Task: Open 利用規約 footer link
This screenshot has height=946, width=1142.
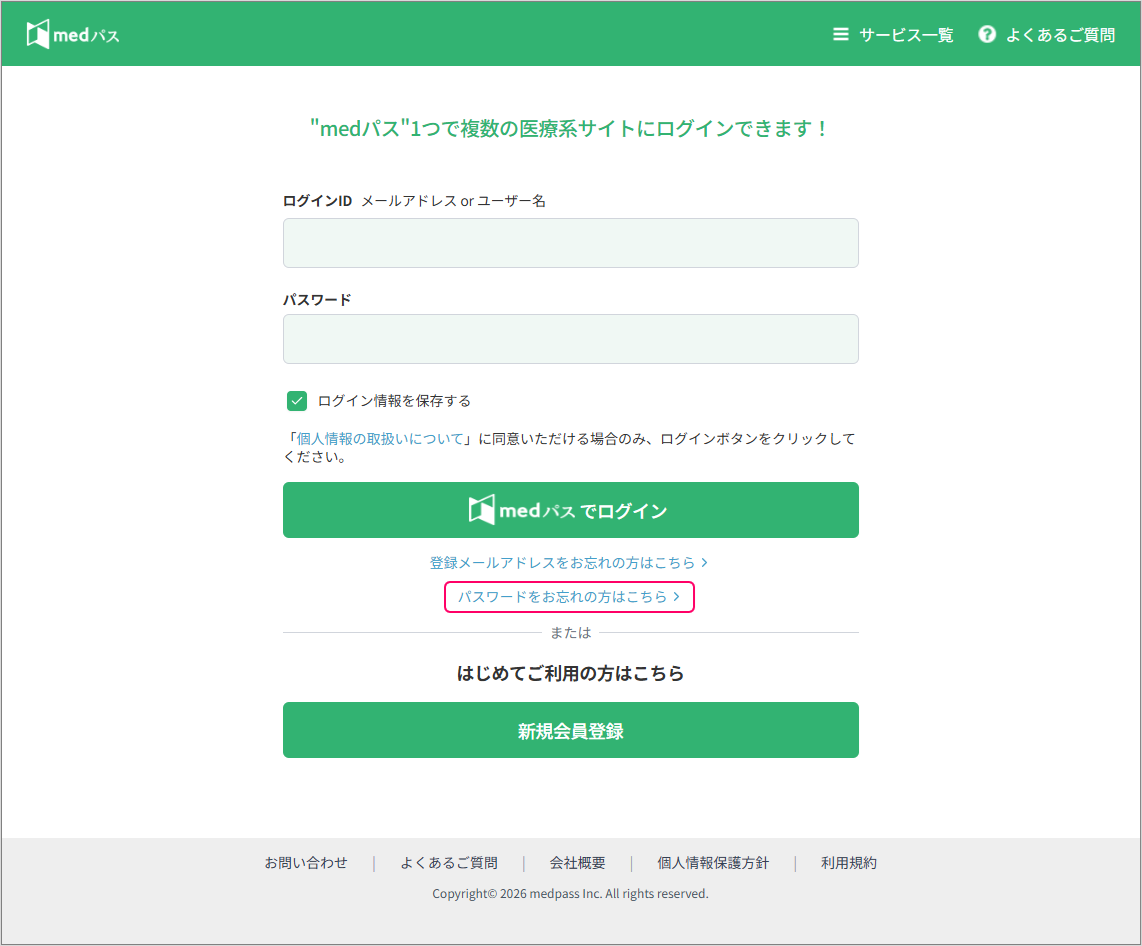Action: point(849,863)
